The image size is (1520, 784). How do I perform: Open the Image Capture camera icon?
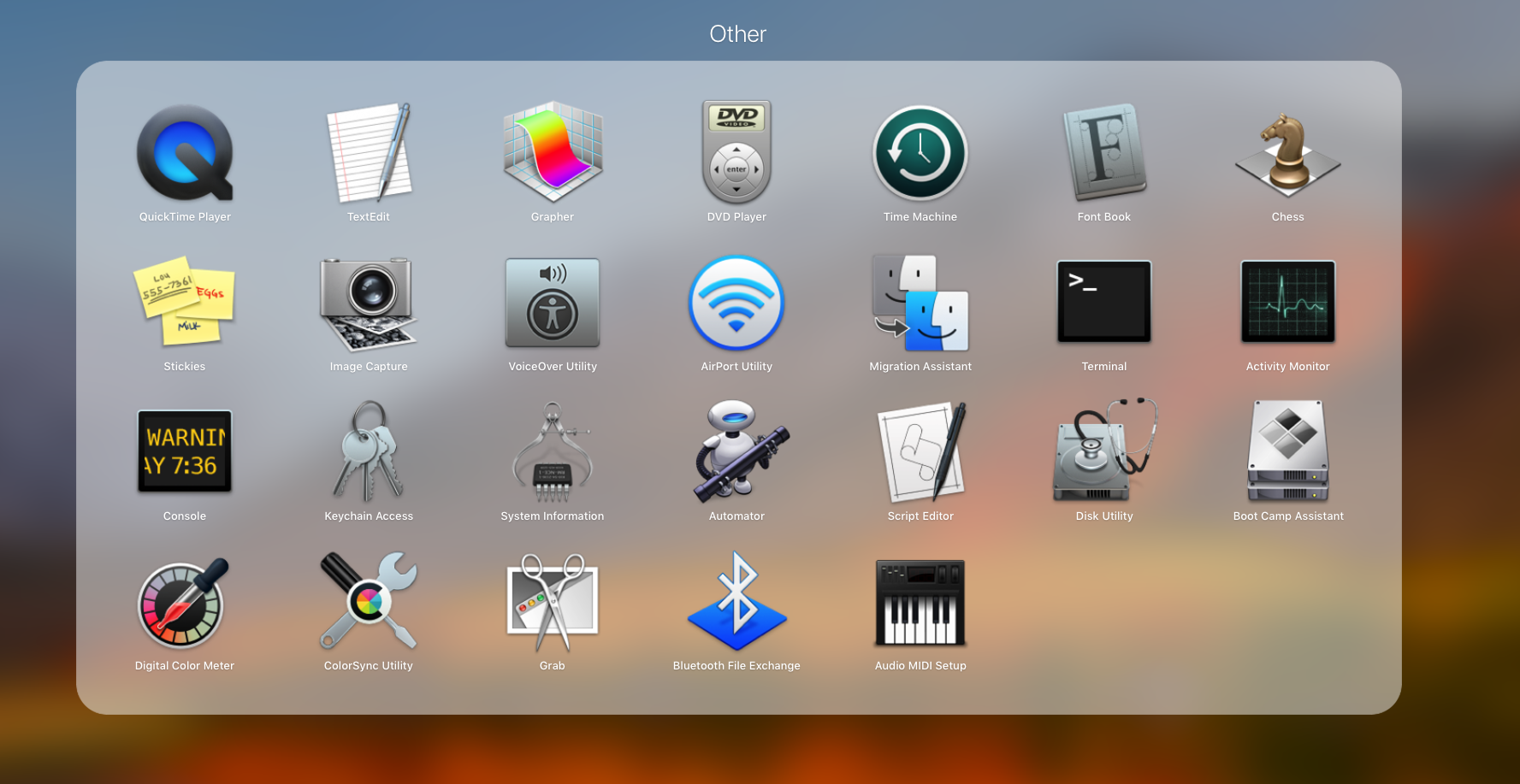pos(369,304)
